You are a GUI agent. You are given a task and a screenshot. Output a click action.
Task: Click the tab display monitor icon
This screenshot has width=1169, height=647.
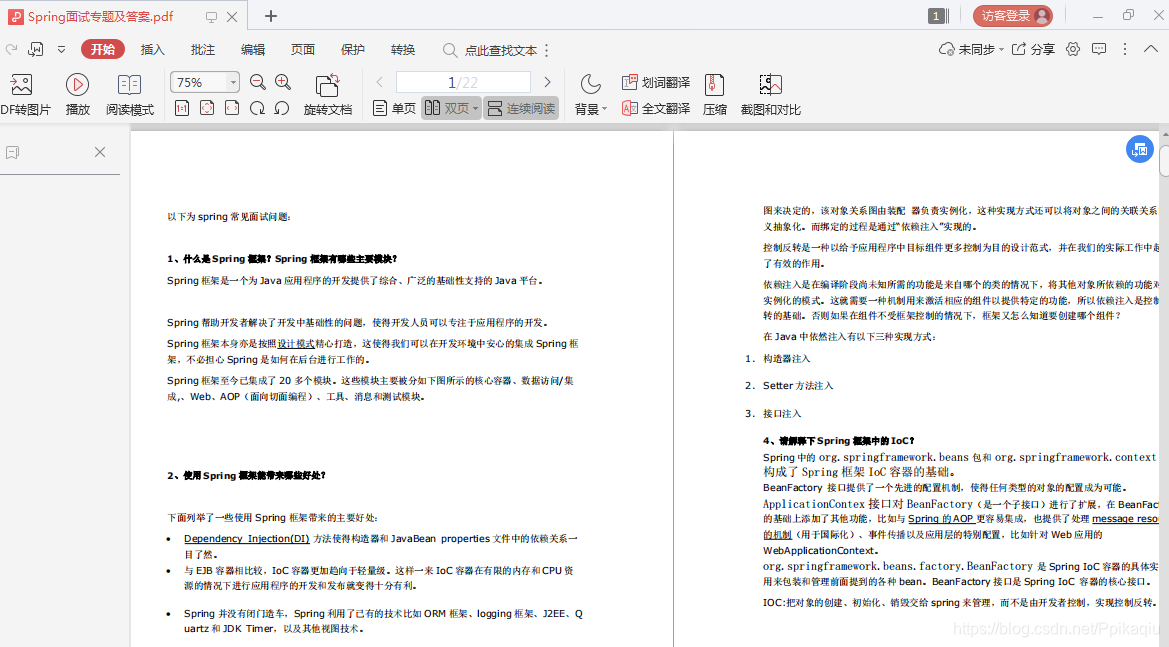[212, 16]
